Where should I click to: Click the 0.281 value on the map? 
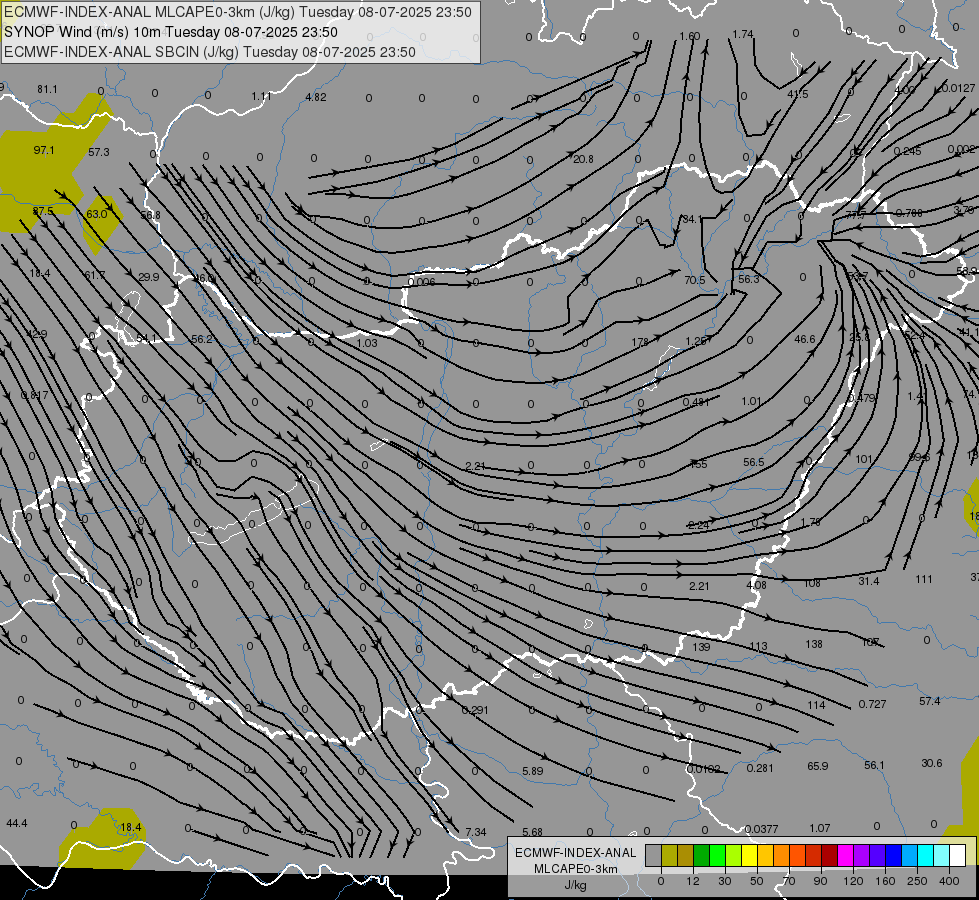point(760,768)
